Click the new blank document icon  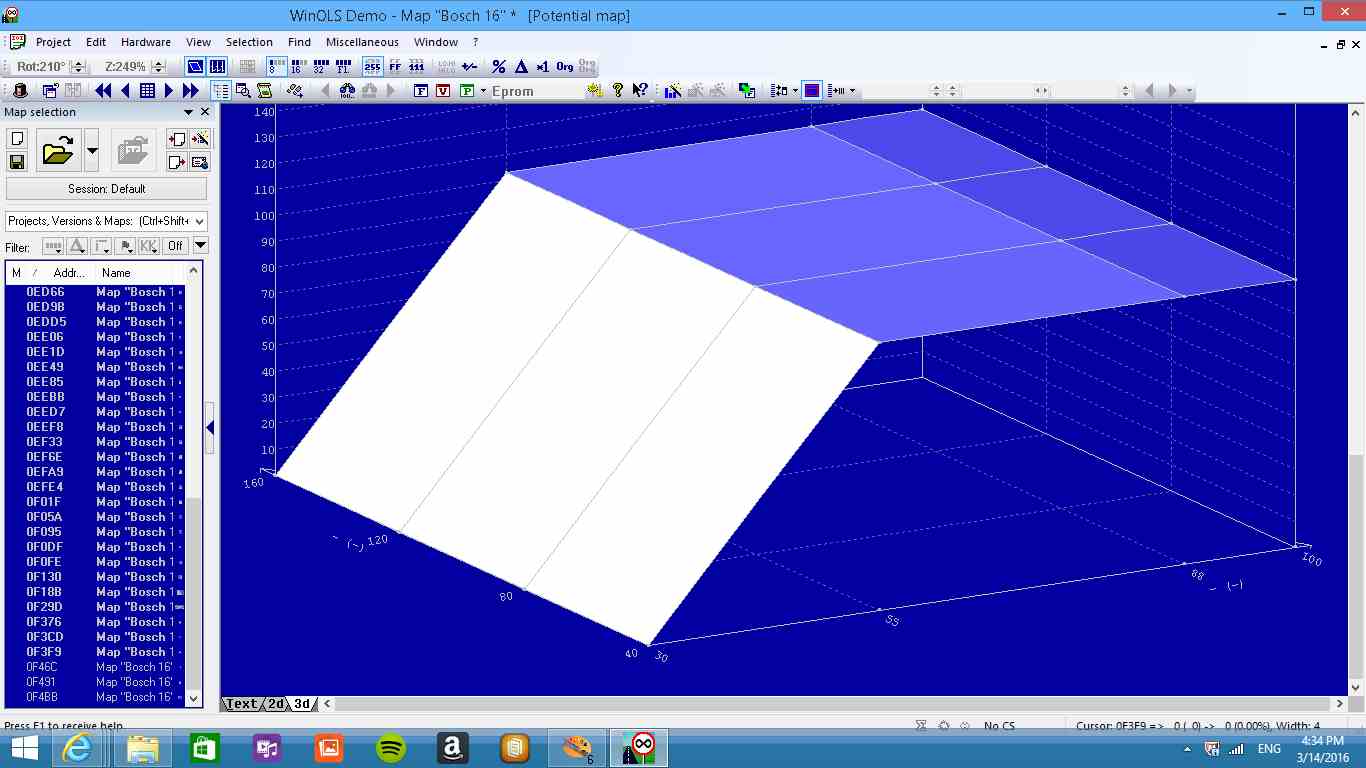pos(17,139)
